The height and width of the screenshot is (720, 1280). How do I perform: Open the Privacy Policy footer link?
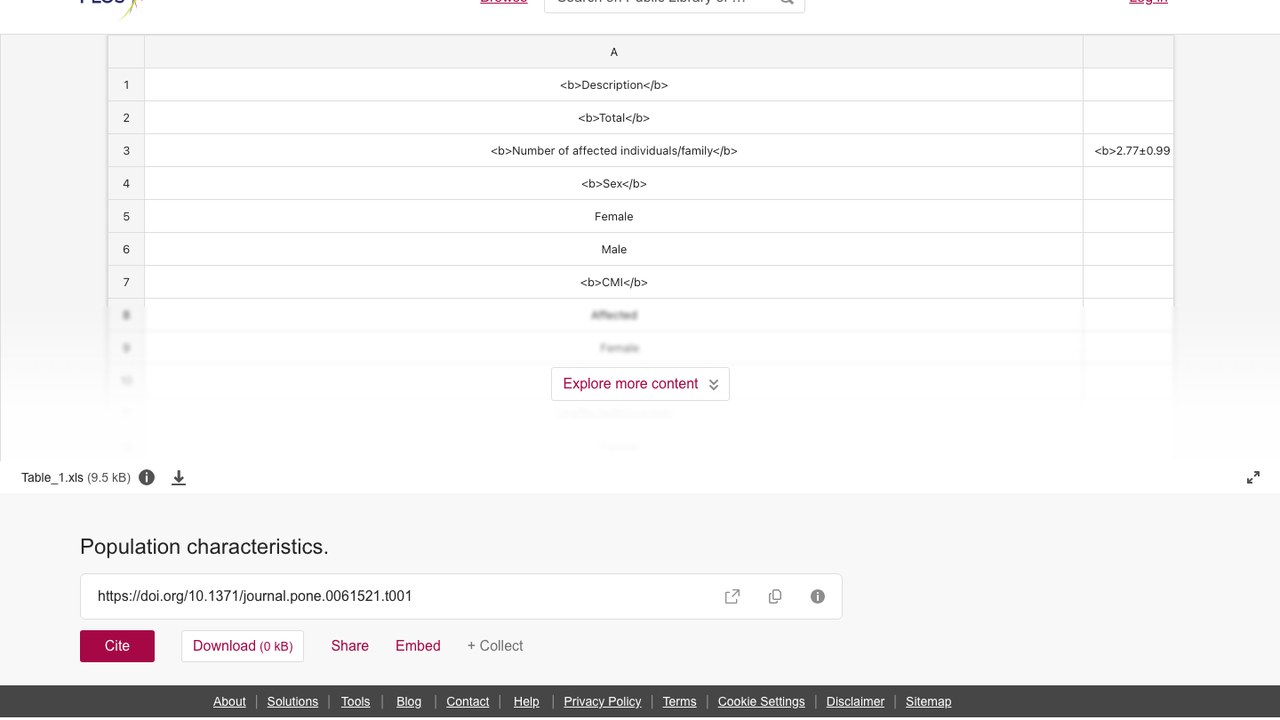(x=602, y=702)
